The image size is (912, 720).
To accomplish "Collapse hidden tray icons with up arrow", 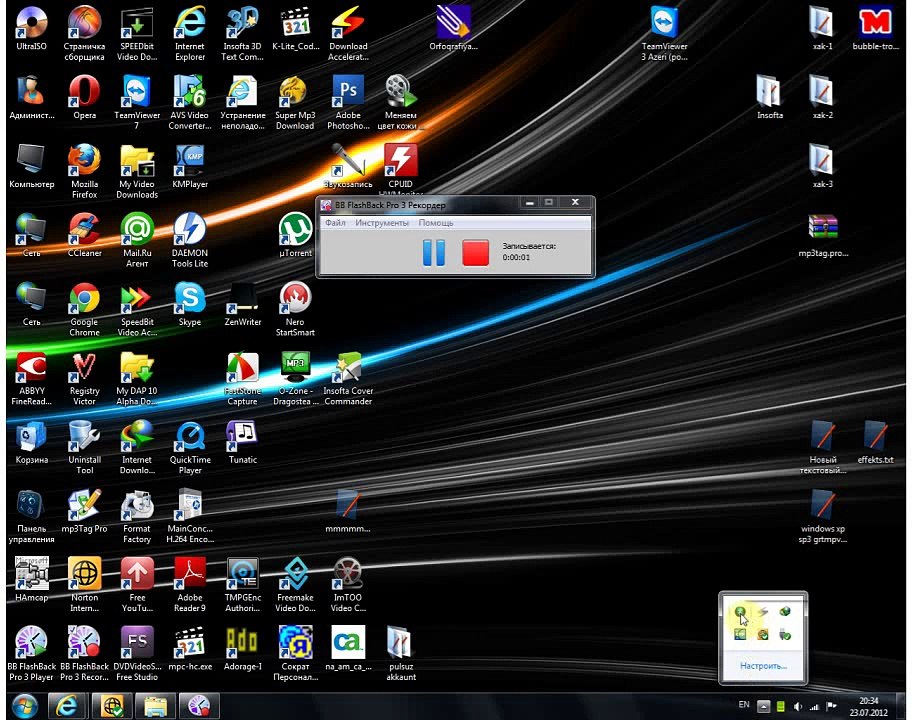I will coord(764,706).
